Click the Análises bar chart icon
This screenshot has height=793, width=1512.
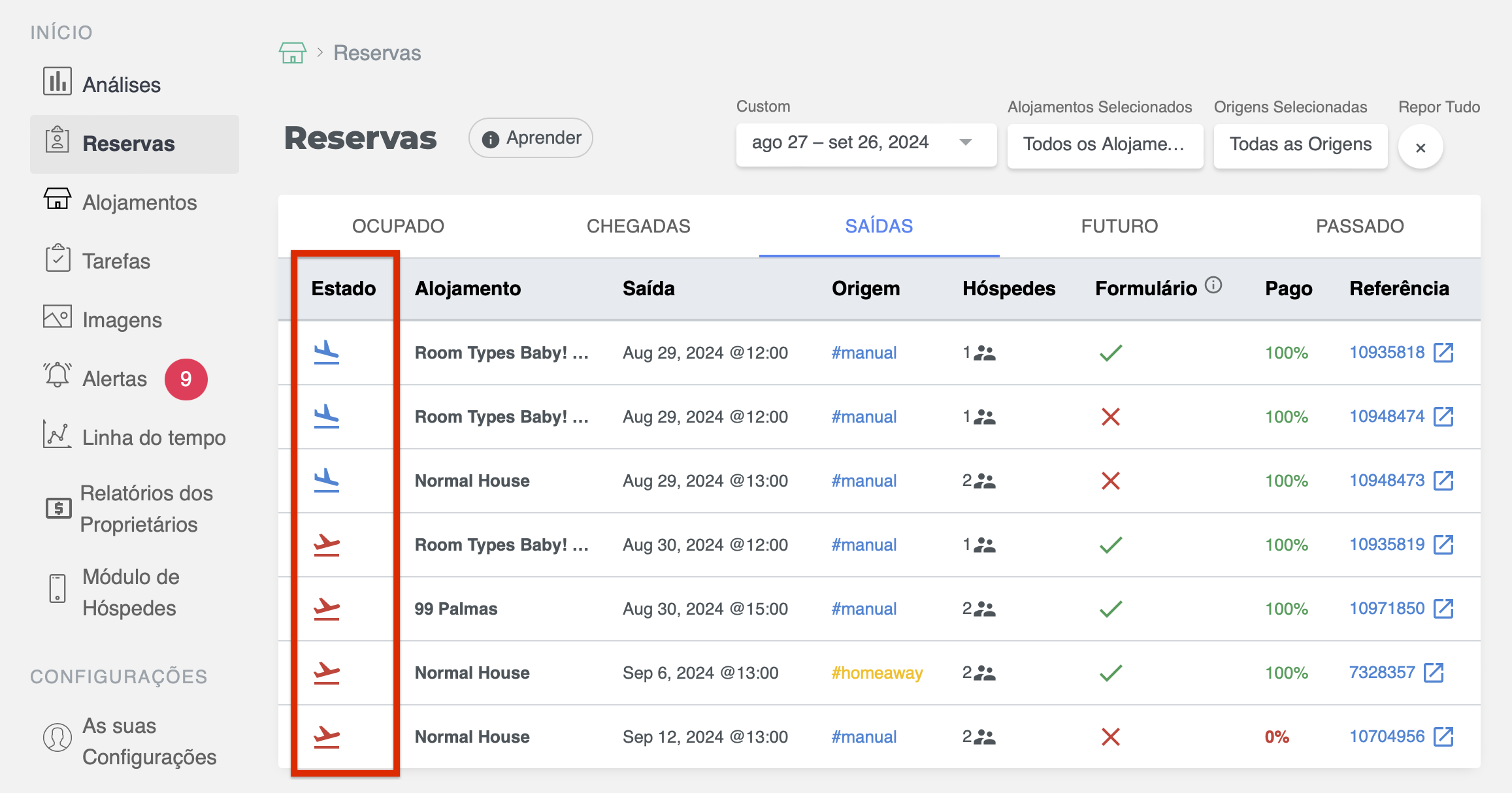pyautogui.click(x=58, y=82)
